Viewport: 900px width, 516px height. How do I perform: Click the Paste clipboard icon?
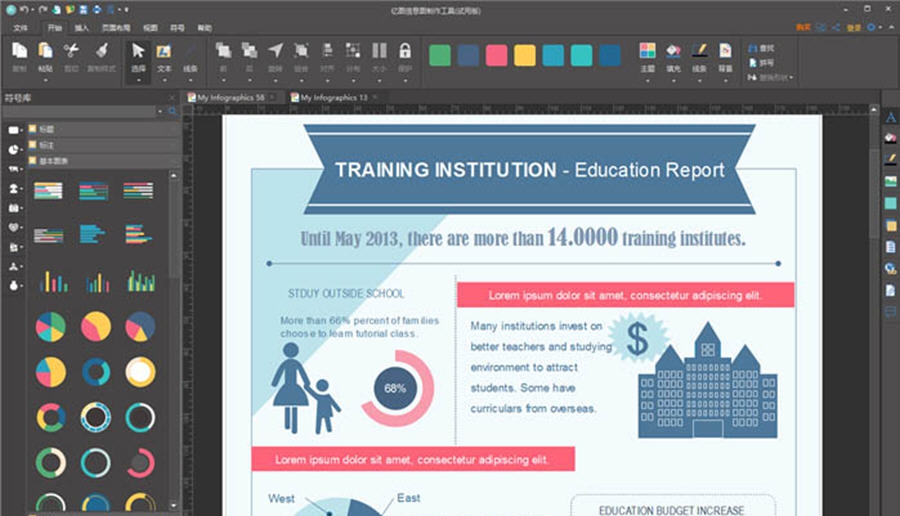[x=45, y=51]
